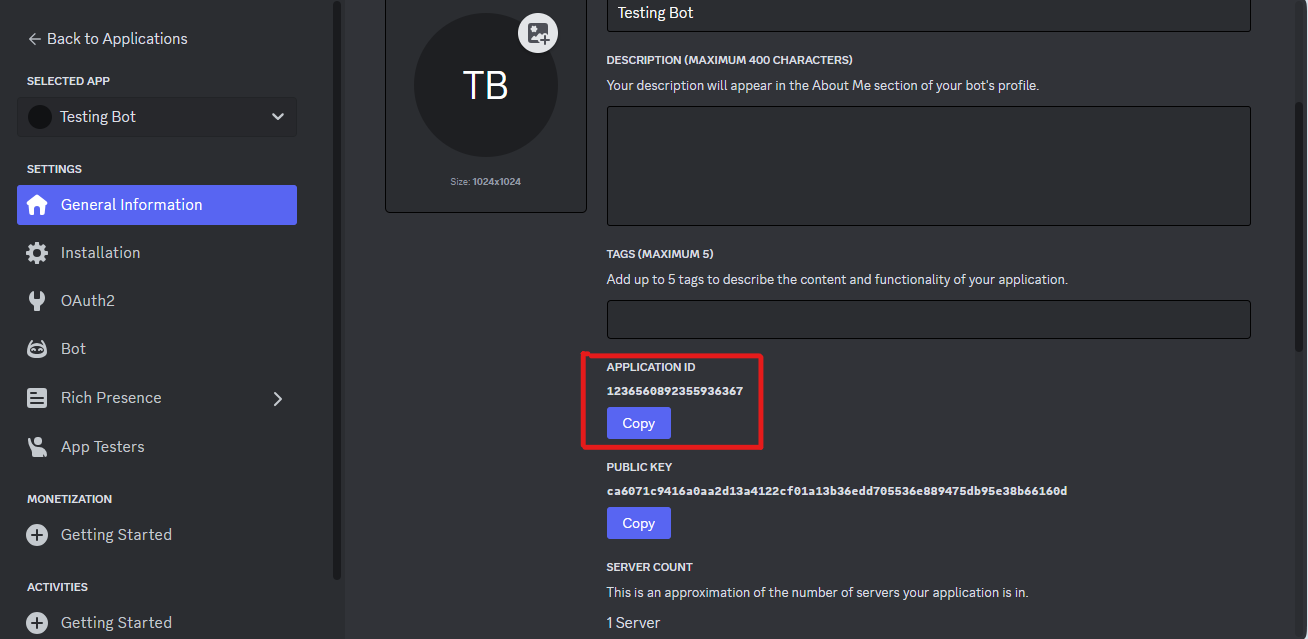Open the Testing Bot app selector dropdown

point(156,117)
